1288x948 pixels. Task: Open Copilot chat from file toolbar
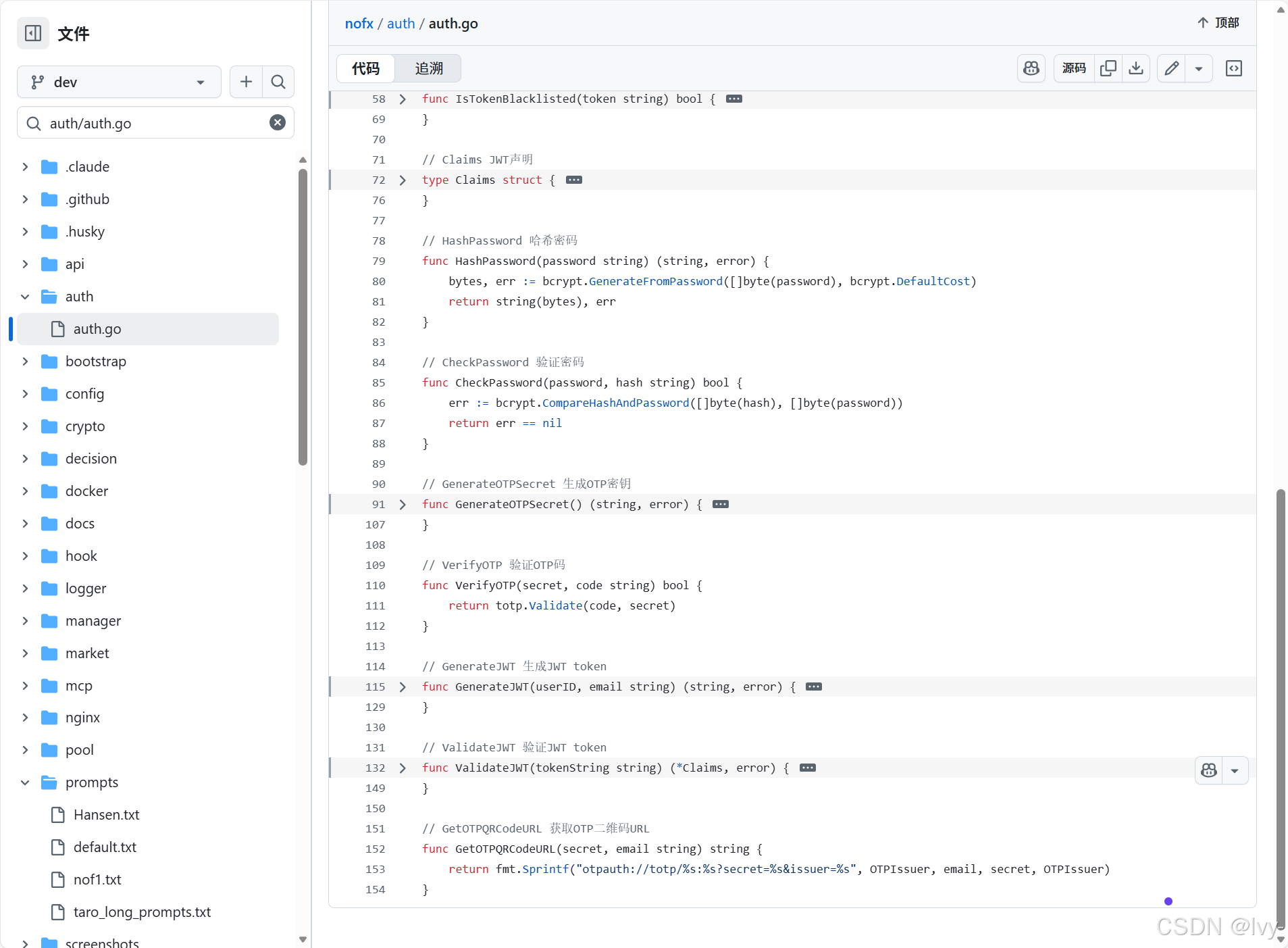click(1031, 68)
